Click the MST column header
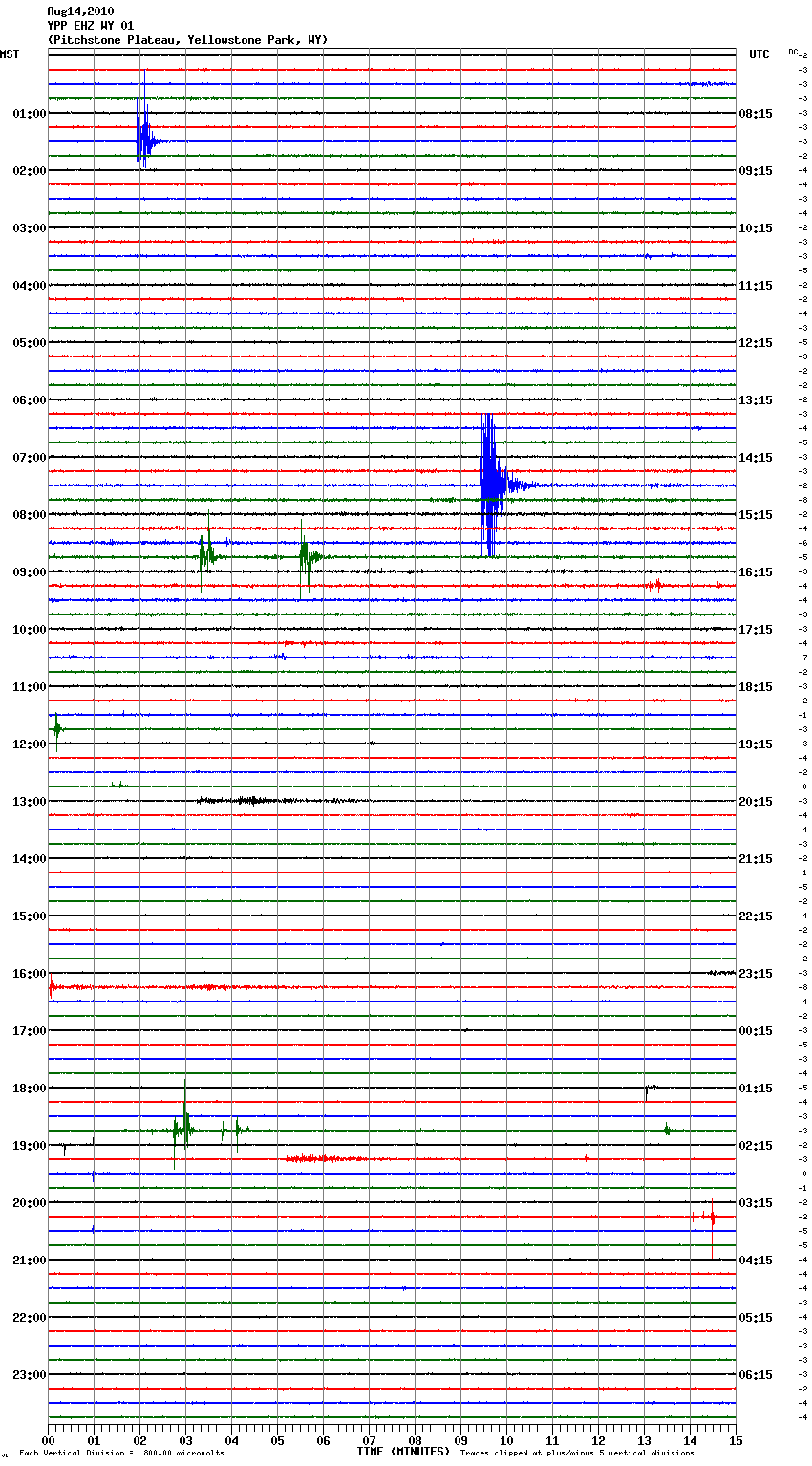The height and width of the screenshot is (1466, 812). (10, 54)
